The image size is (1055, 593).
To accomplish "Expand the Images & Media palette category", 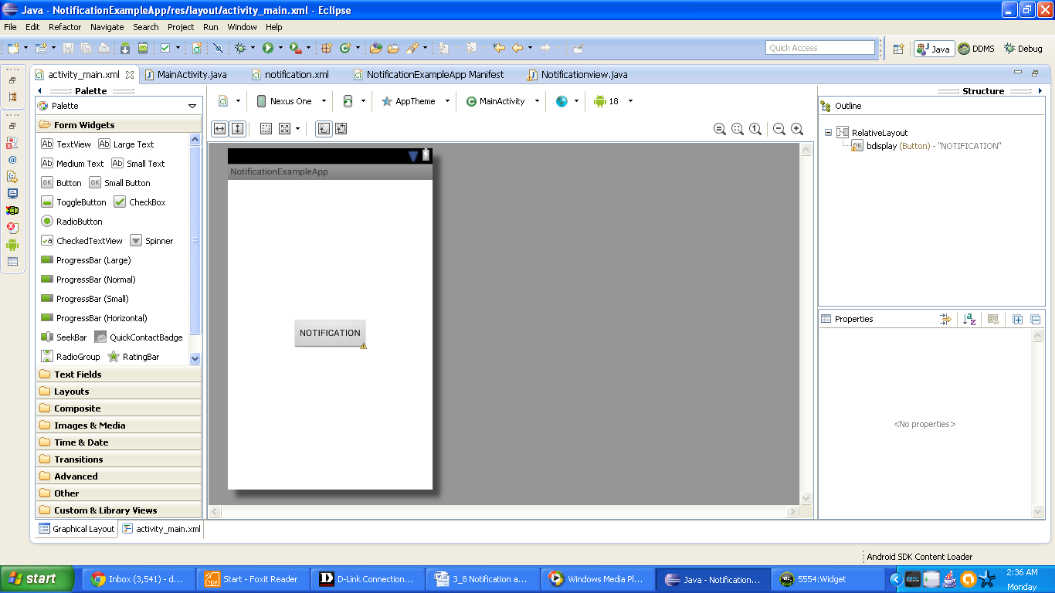I will coord(118,425).
